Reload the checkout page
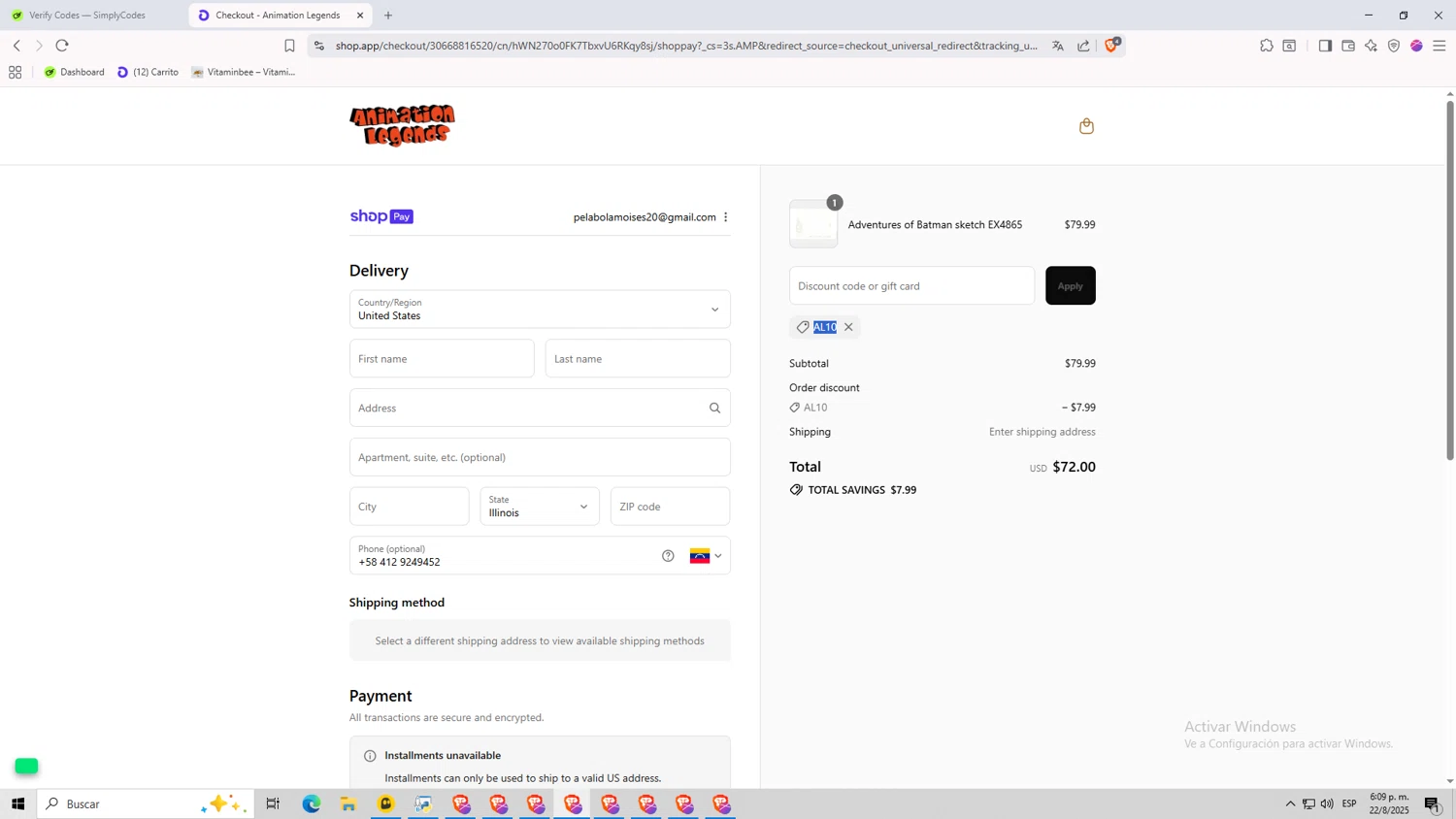 point(62,46)
